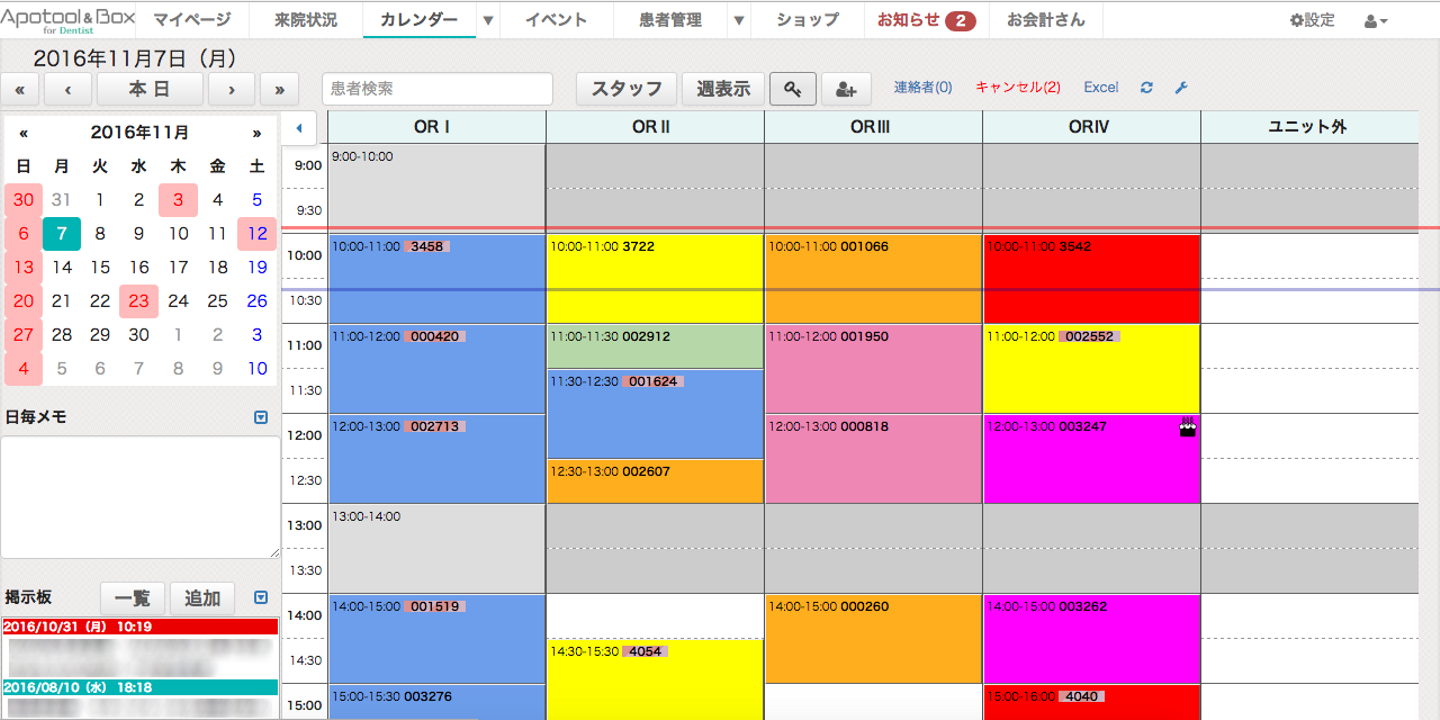The height and width of the screenshot is (720, 1440).
Task: Go to previous day with single-left arrow
Action: click(68, 89)
